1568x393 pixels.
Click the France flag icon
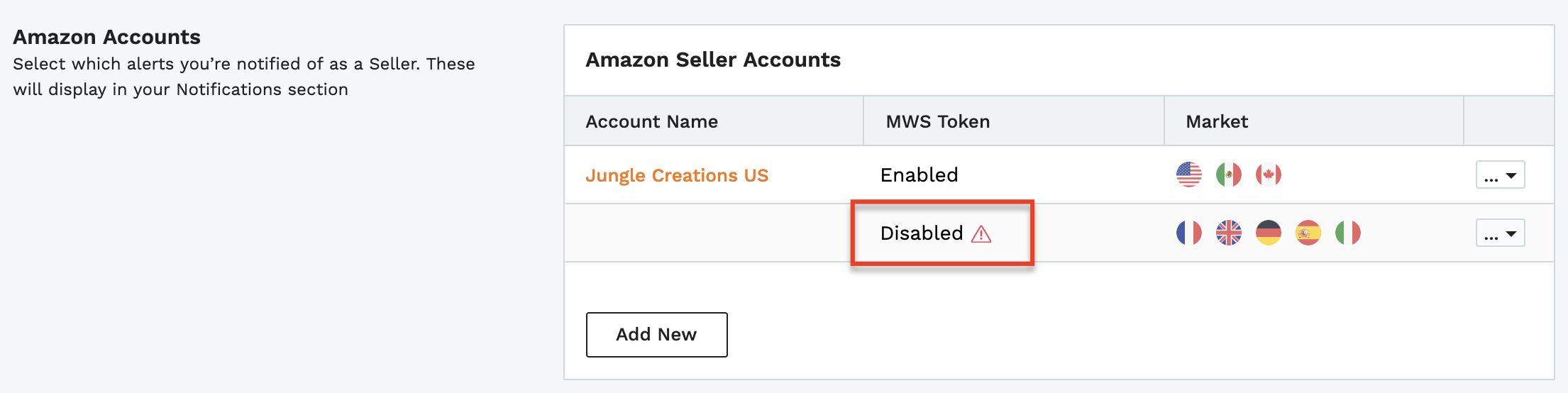click(1189, 233)
